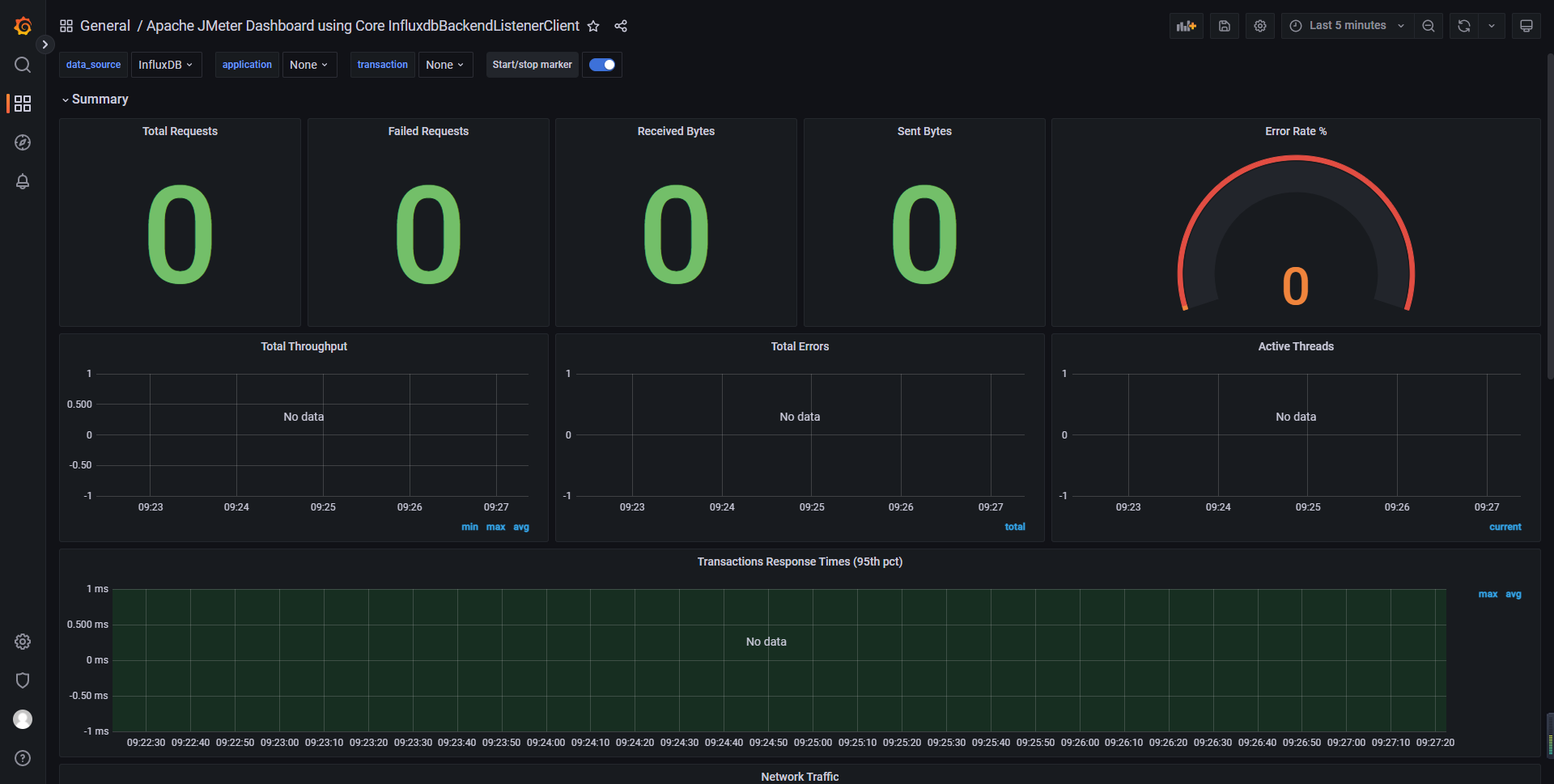Image resolution: width=1554 pixels, height=784 pixels.
Task: Expand the sidebar with the arrow button
Action: 45,44
